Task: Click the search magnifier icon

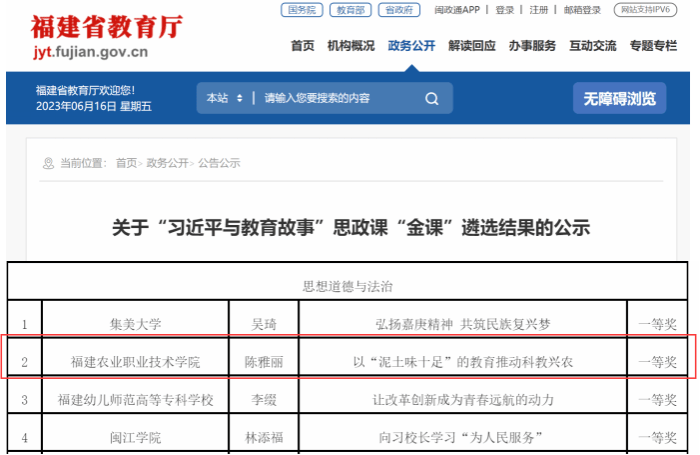Action: 432,98
